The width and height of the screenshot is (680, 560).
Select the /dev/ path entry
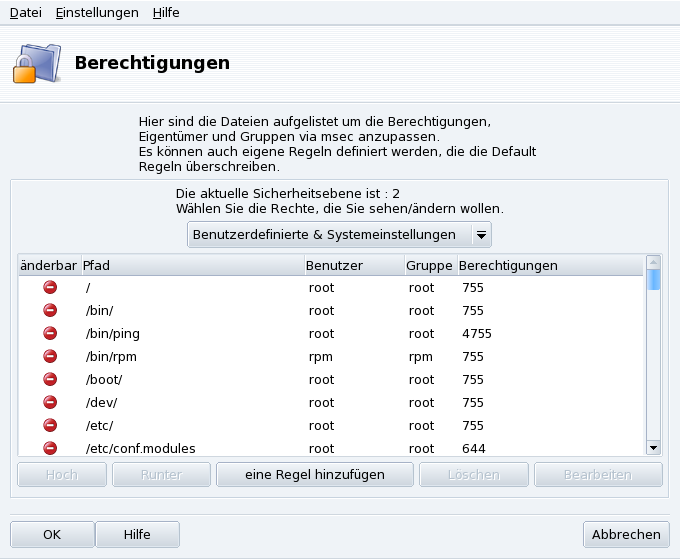(x=101, y=403)
